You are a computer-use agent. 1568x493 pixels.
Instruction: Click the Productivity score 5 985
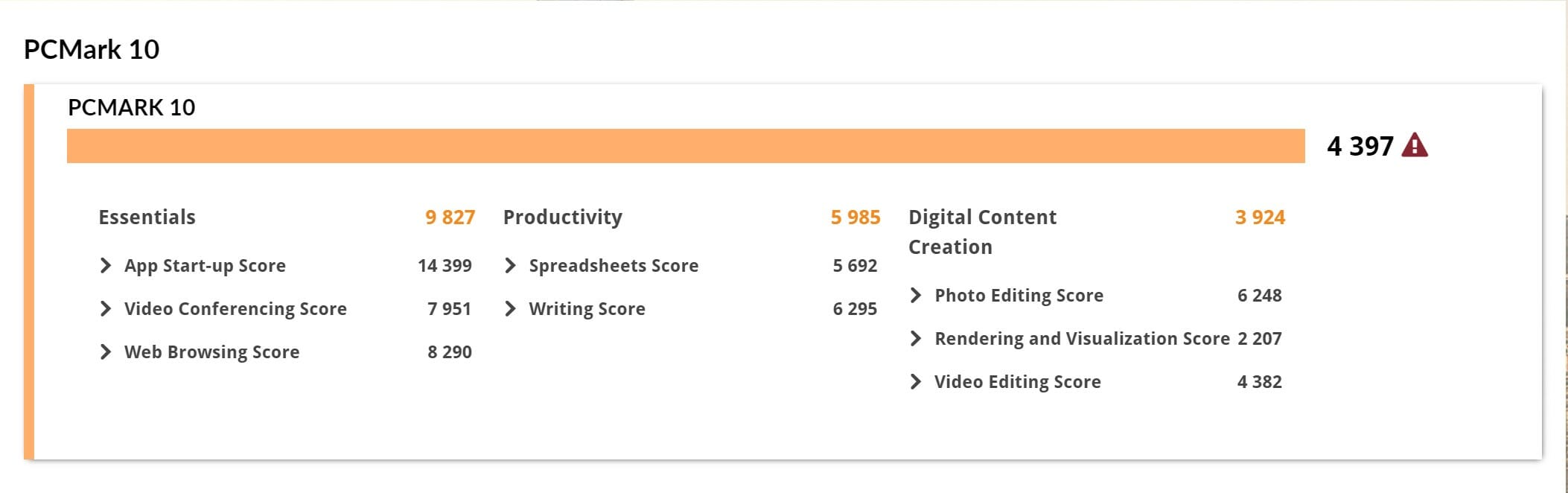click(855, 217)
